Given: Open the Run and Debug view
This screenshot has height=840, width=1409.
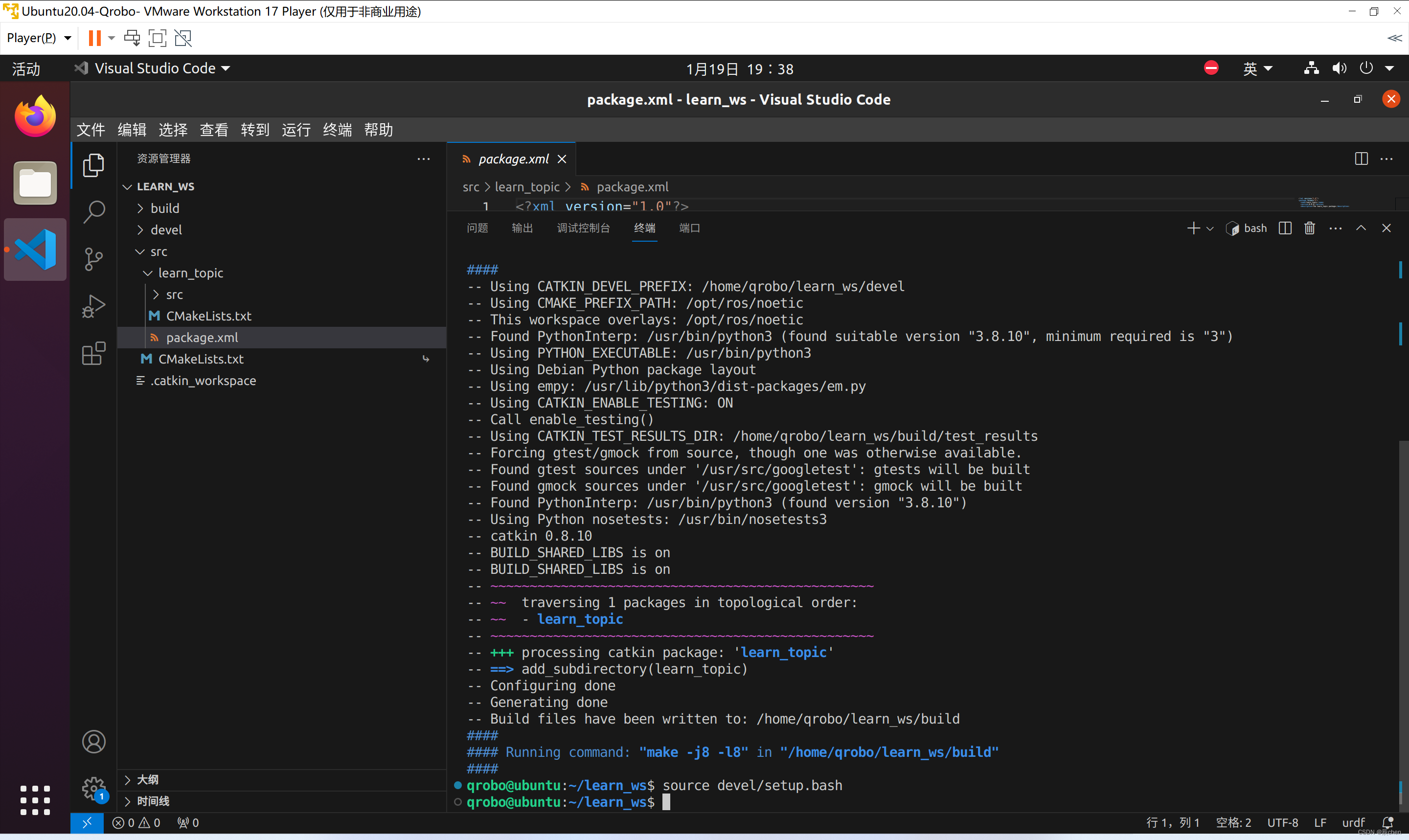Looking at the screenshot, I should pyautogui.click(x=93, y=306).
